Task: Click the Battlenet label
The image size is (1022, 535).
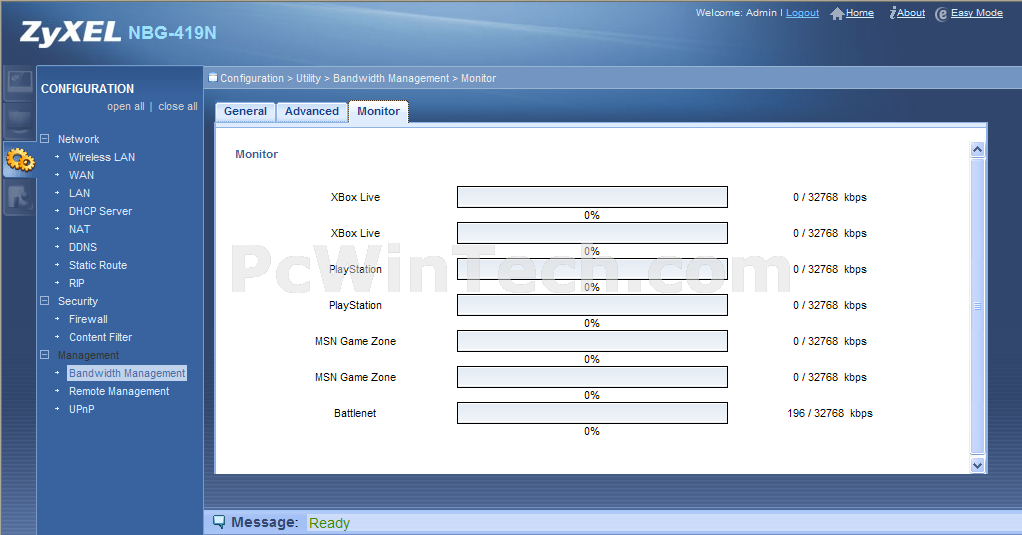Action: pos(355,413)
